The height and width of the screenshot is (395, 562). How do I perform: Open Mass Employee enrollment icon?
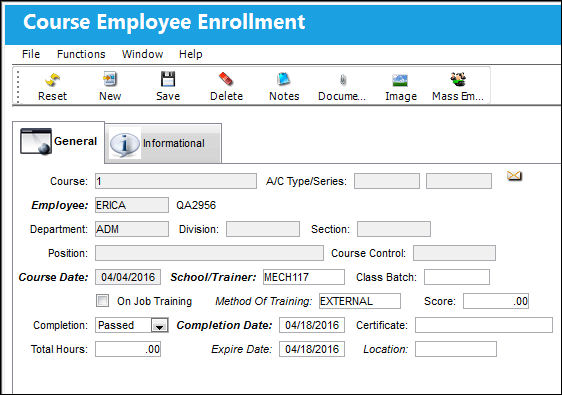(x=458, y=79)
